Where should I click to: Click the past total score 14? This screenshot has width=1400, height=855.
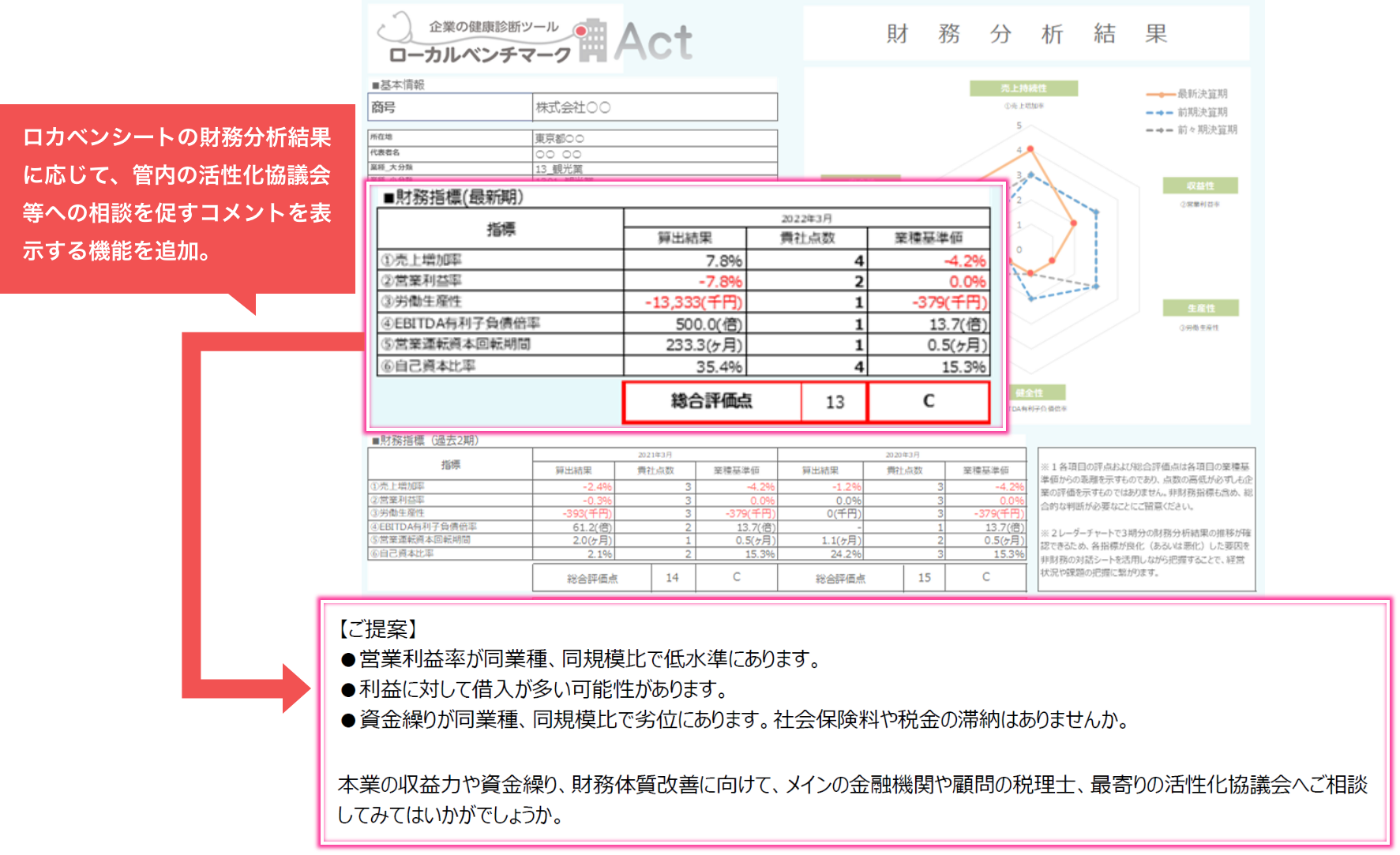coord(672,577)
